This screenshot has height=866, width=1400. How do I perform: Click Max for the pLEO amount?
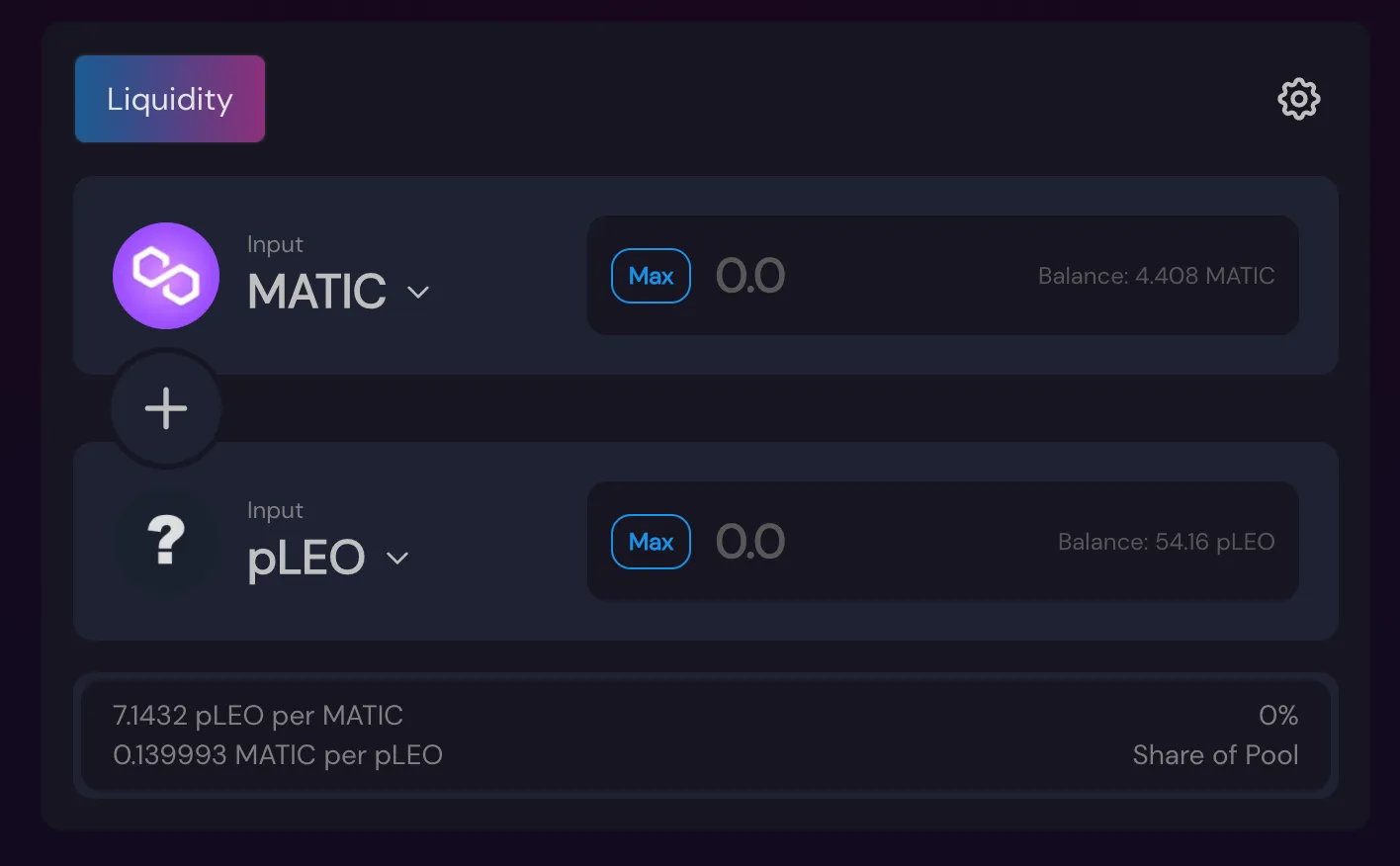tap(651, 542)
